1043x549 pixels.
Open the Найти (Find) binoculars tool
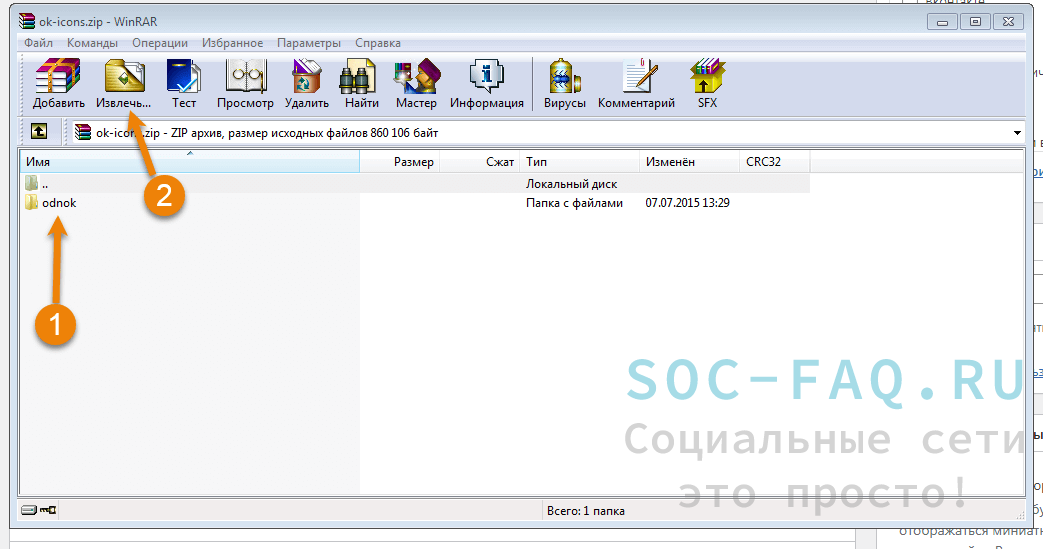[x=361, y=84]
